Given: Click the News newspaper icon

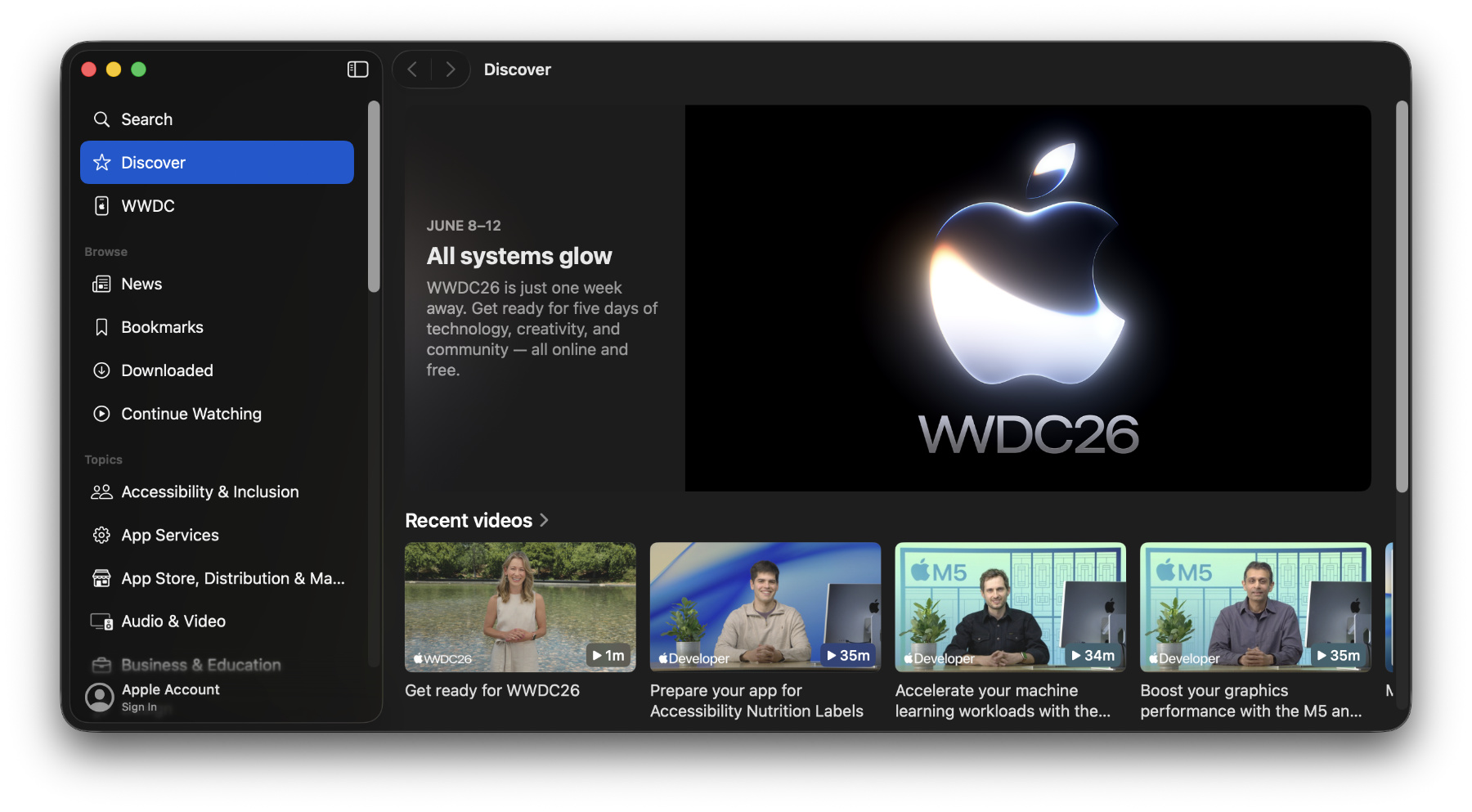Looking at the screenshot, I should [x=101, y=284].
